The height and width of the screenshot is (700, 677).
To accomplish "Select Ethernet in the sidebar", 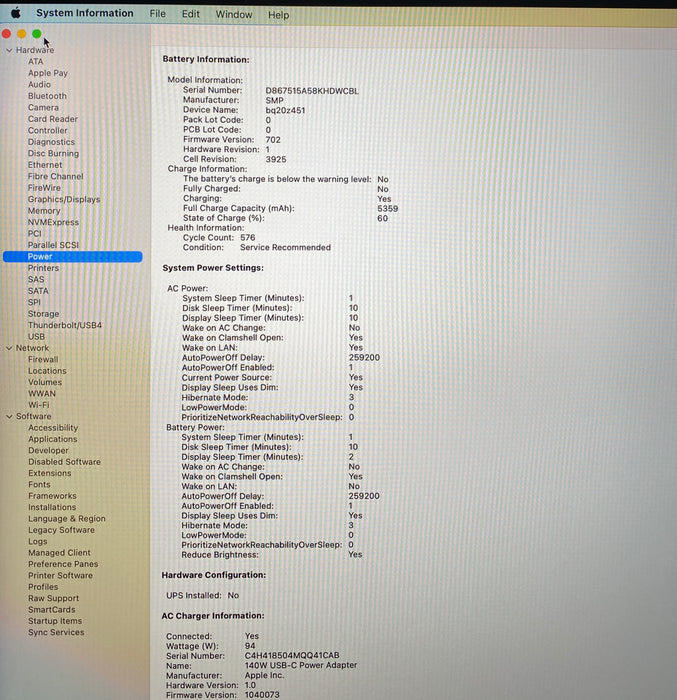I will 45,165.
